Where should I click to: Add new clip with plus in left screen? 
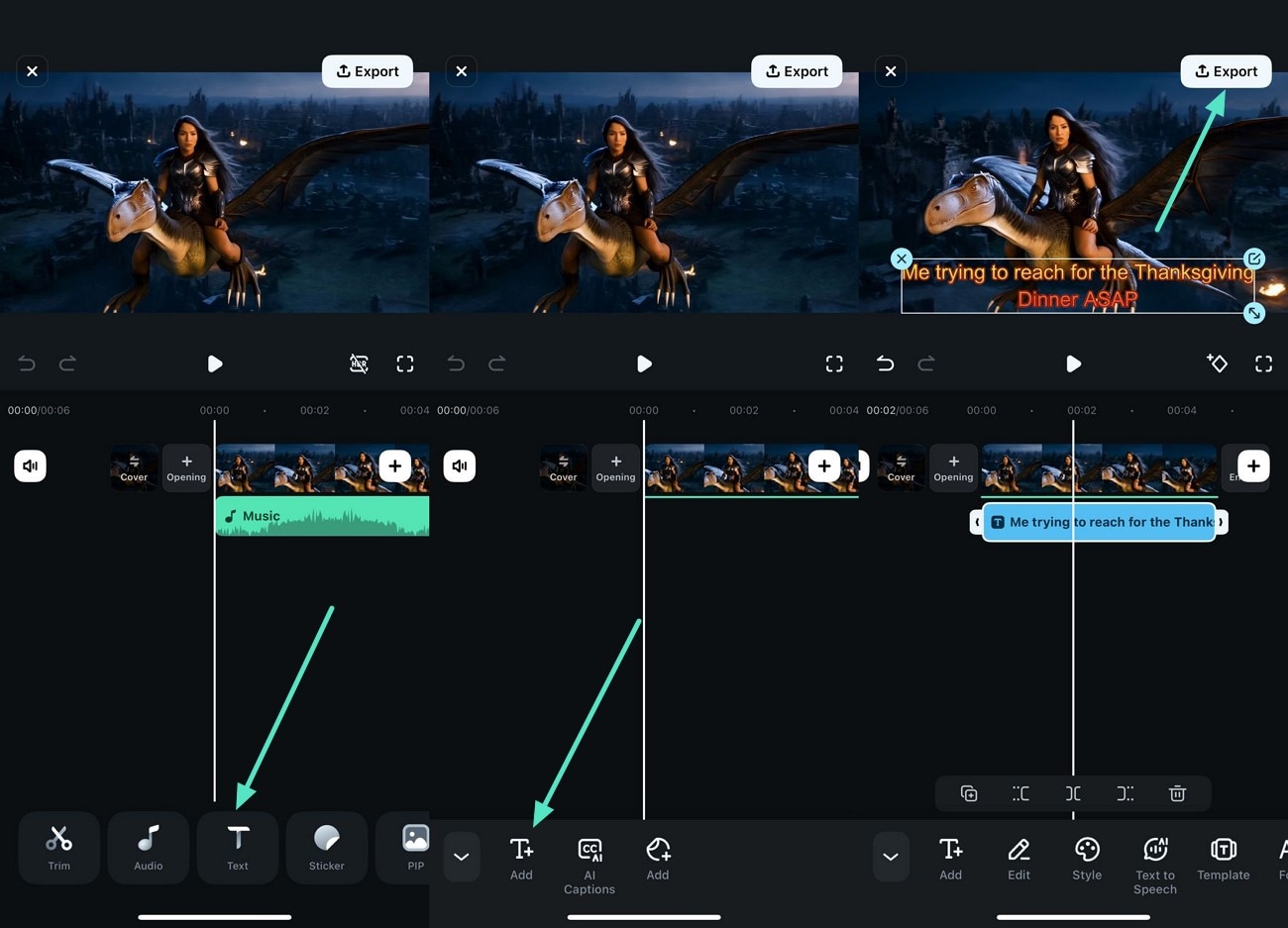[x=395, y=465]
